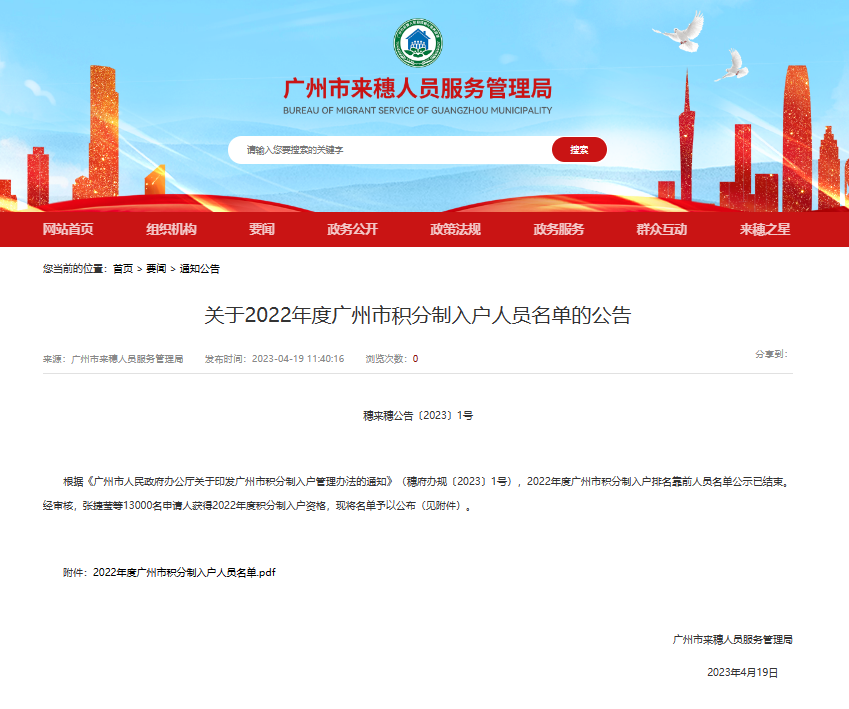
Task: Open the 网站首页 navigation menu item
Action: coord(66,229)
